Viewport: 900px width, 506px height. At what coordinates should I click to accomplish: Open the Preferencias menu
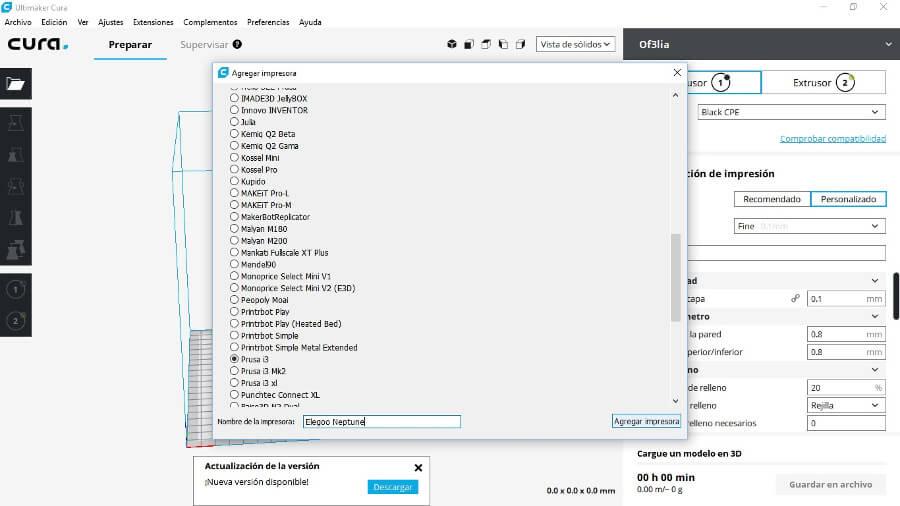coord(268,22)
